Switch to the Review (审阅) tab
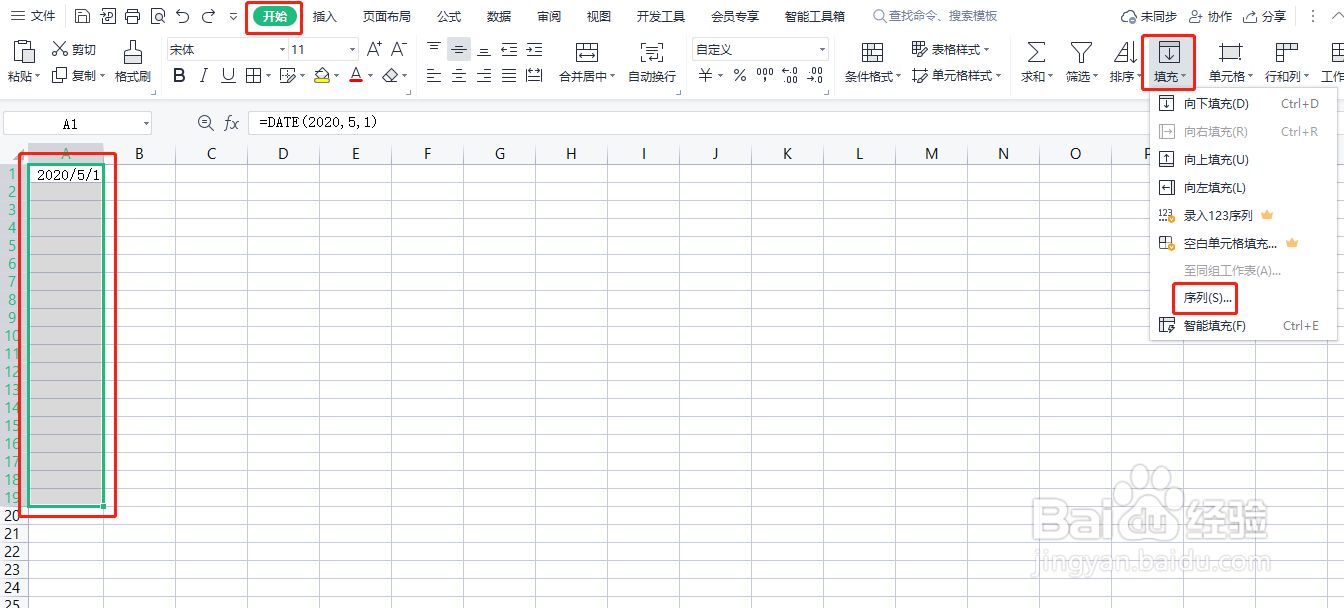Image resolution: width=1344 pixels, height=608 pixels. tap(549, 16)
